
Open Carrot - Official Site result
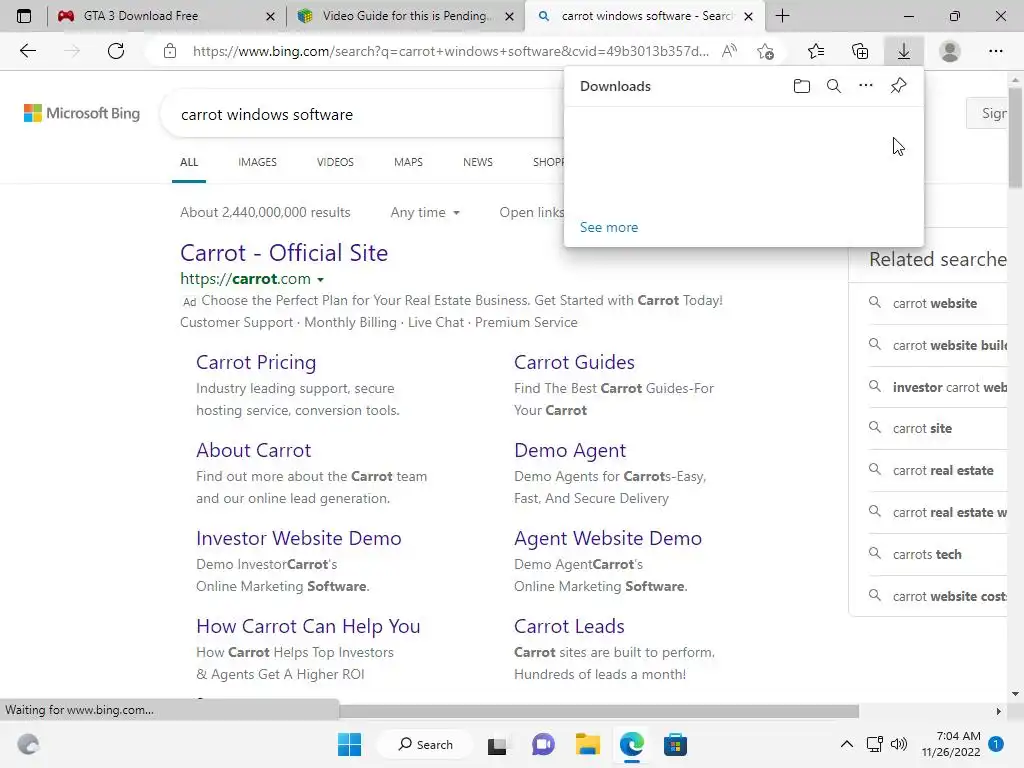coord(284,253)
